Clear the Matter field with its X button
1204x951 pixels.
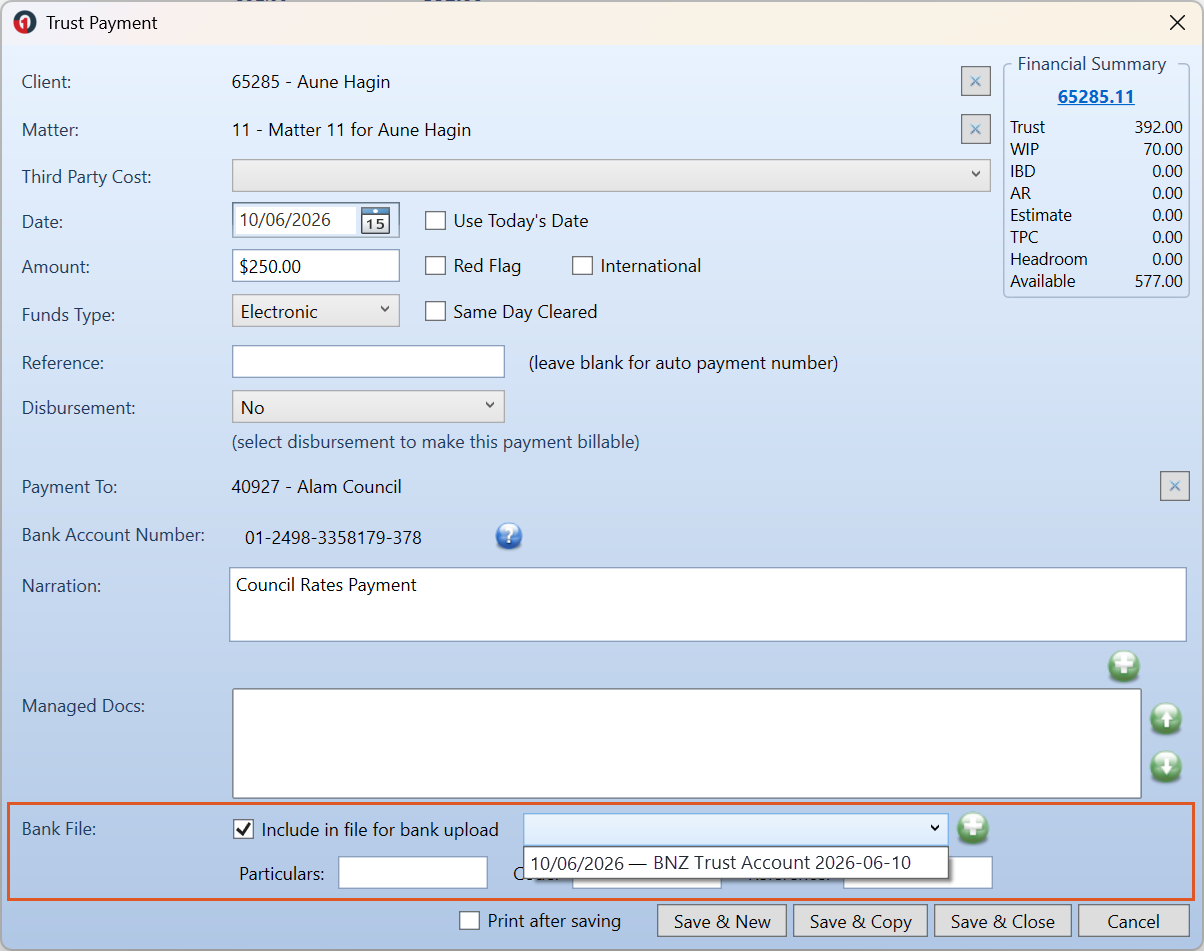click(975, 129)
